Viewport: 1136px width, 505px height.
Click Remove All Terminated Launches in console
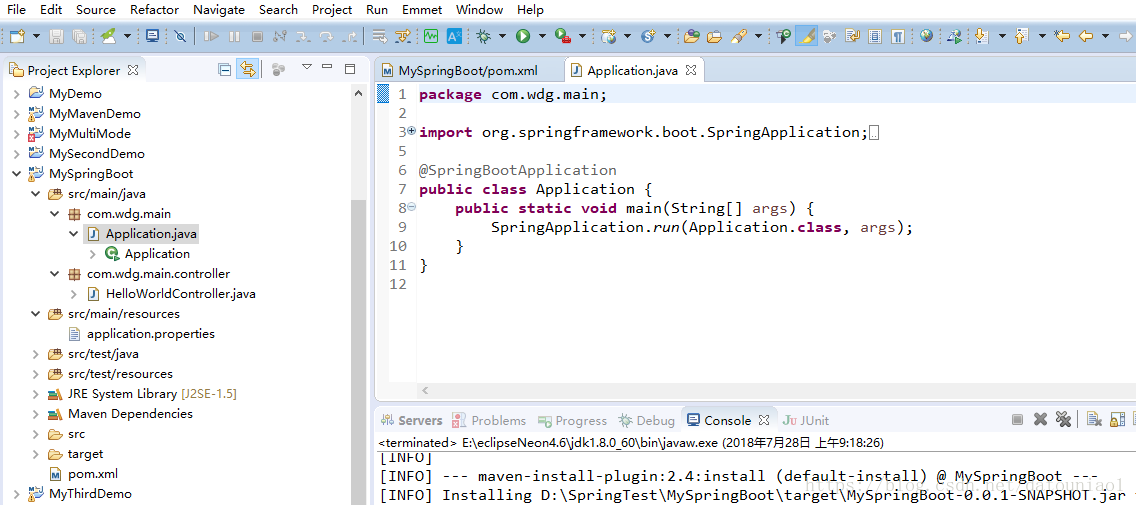pos(1063,420)
